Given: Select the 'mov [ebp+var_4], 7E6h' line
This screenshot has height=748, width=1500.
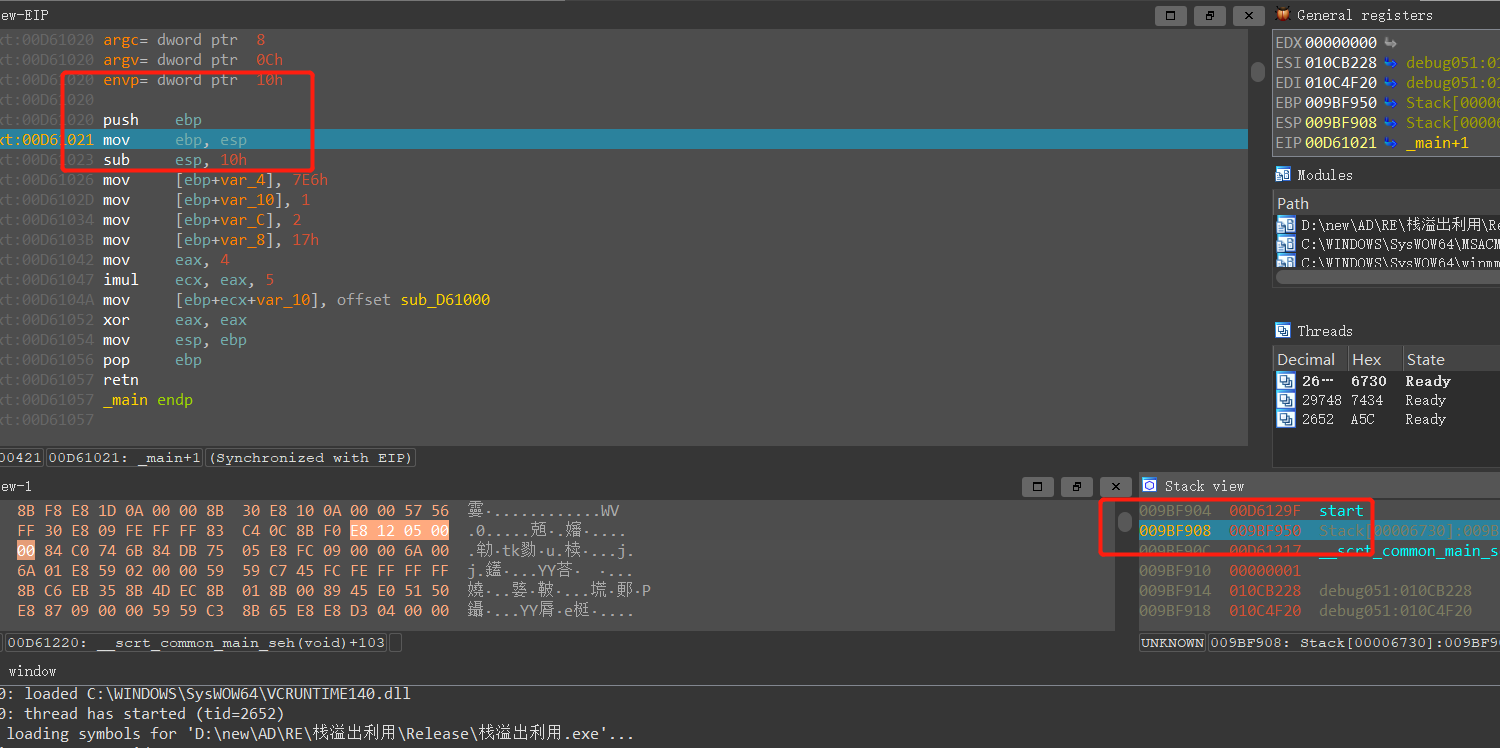Looking at the screenshot, I should point(215,180).
